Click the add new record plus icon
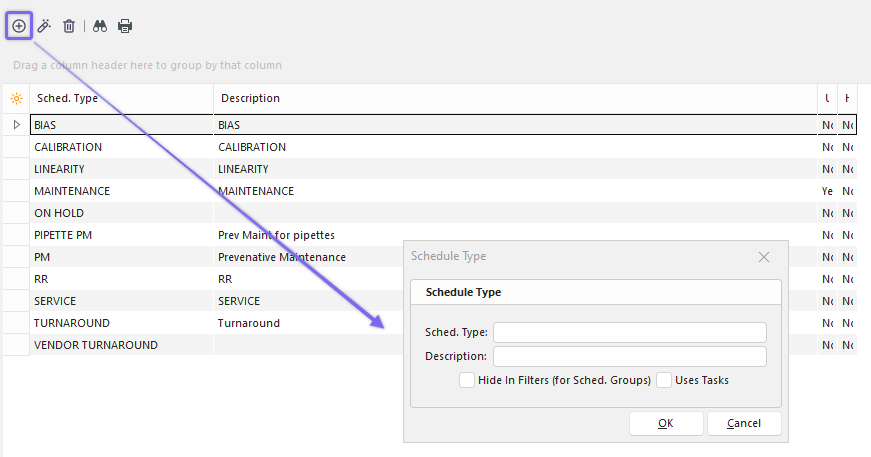 pyautogui.click(x=19, y=26)
